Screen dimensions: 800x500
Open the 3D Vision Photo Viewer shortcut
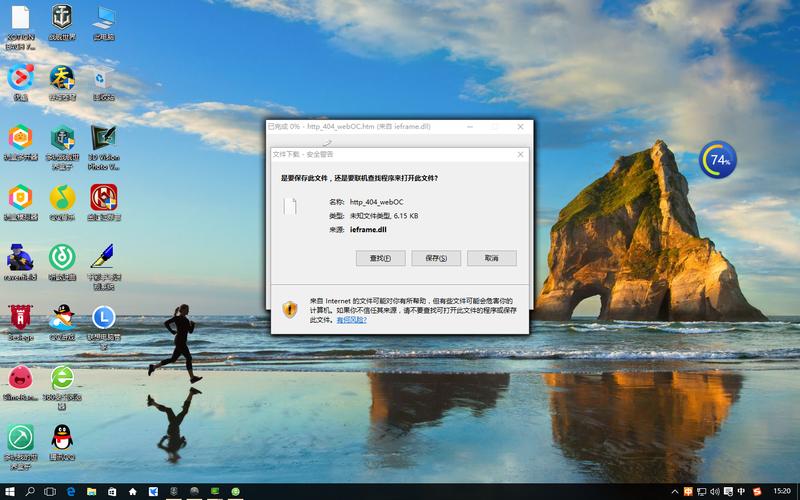point(104,138)
